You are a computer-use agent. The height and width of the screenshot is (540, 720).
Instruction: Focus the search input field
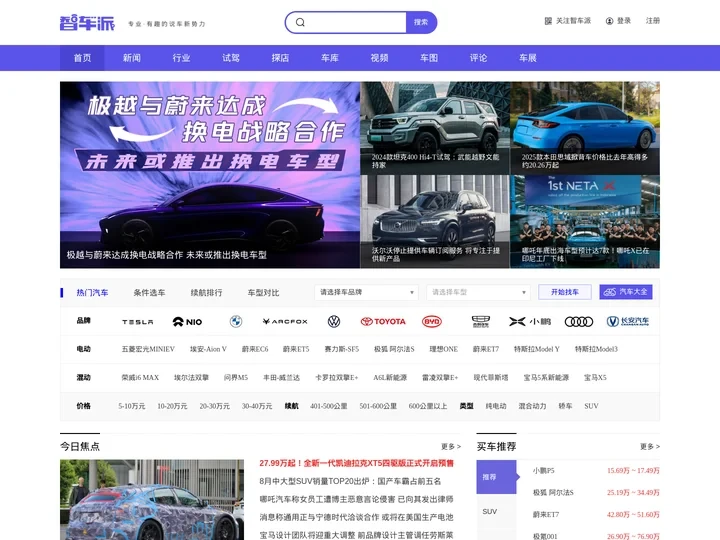pyautogui.click(x=356, y=22)
